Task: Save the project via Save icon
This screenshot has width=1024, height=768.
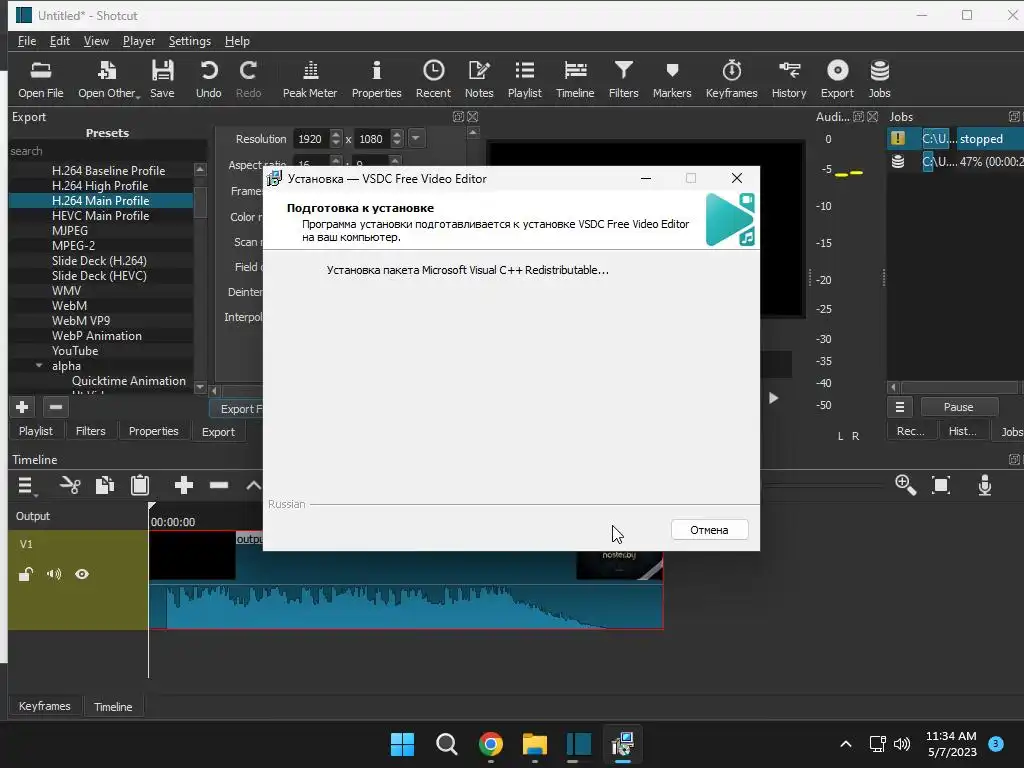Action: (162, 80)
